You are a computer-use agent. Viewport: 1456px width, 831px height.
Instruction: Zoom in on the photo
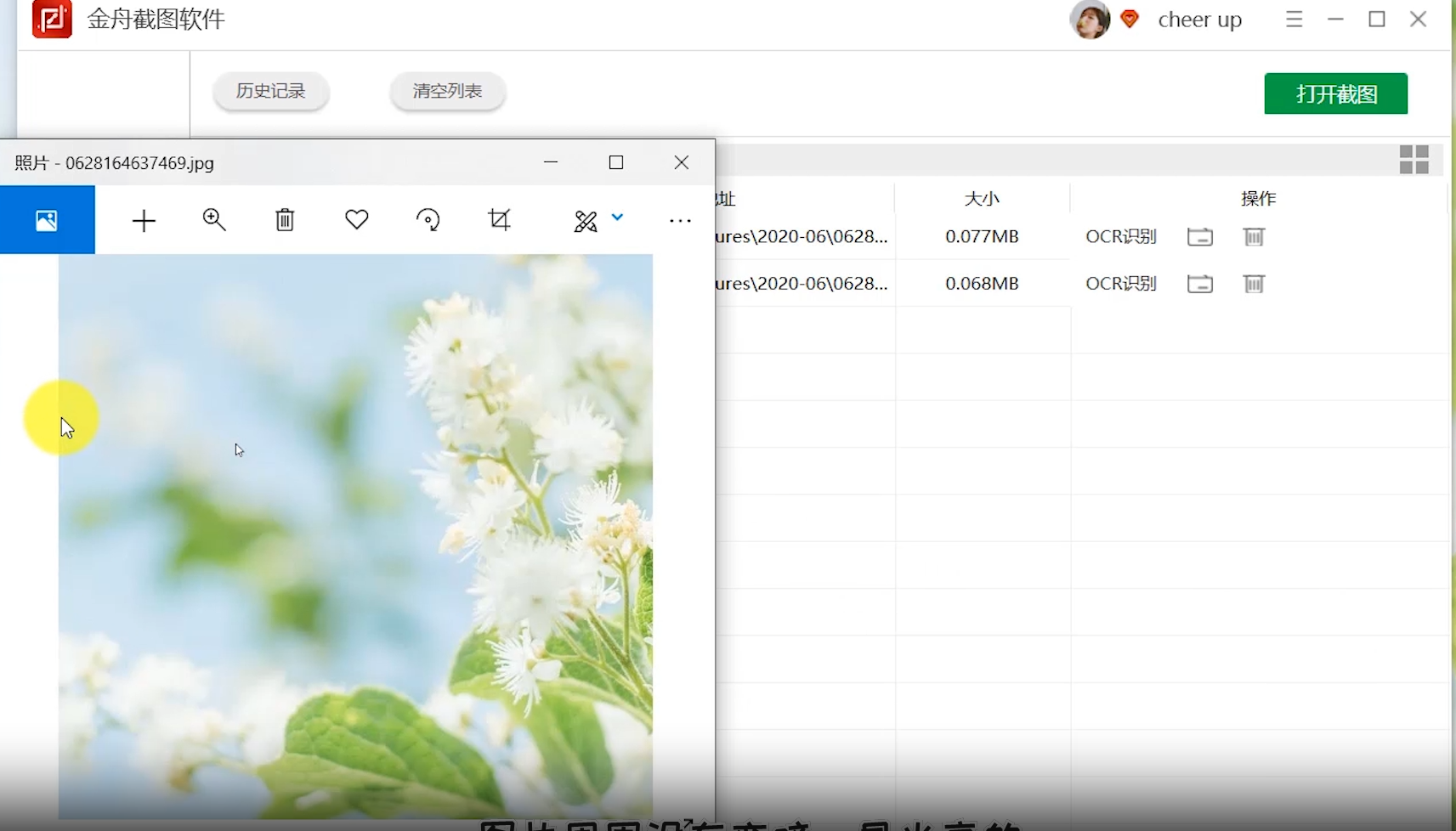pos(214,220)
